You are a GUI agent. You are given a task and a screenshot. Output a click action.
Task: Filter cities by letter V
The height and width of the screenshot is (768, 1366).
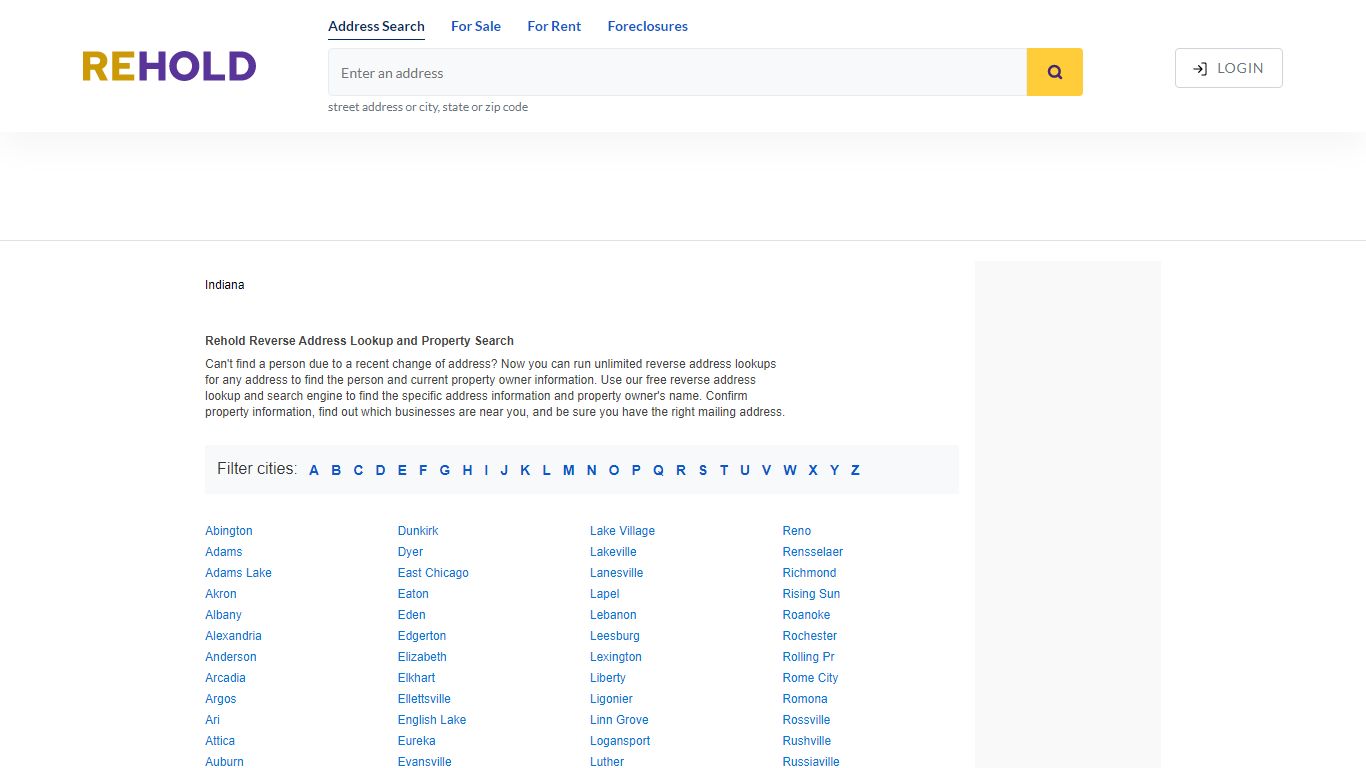(766, 470)
